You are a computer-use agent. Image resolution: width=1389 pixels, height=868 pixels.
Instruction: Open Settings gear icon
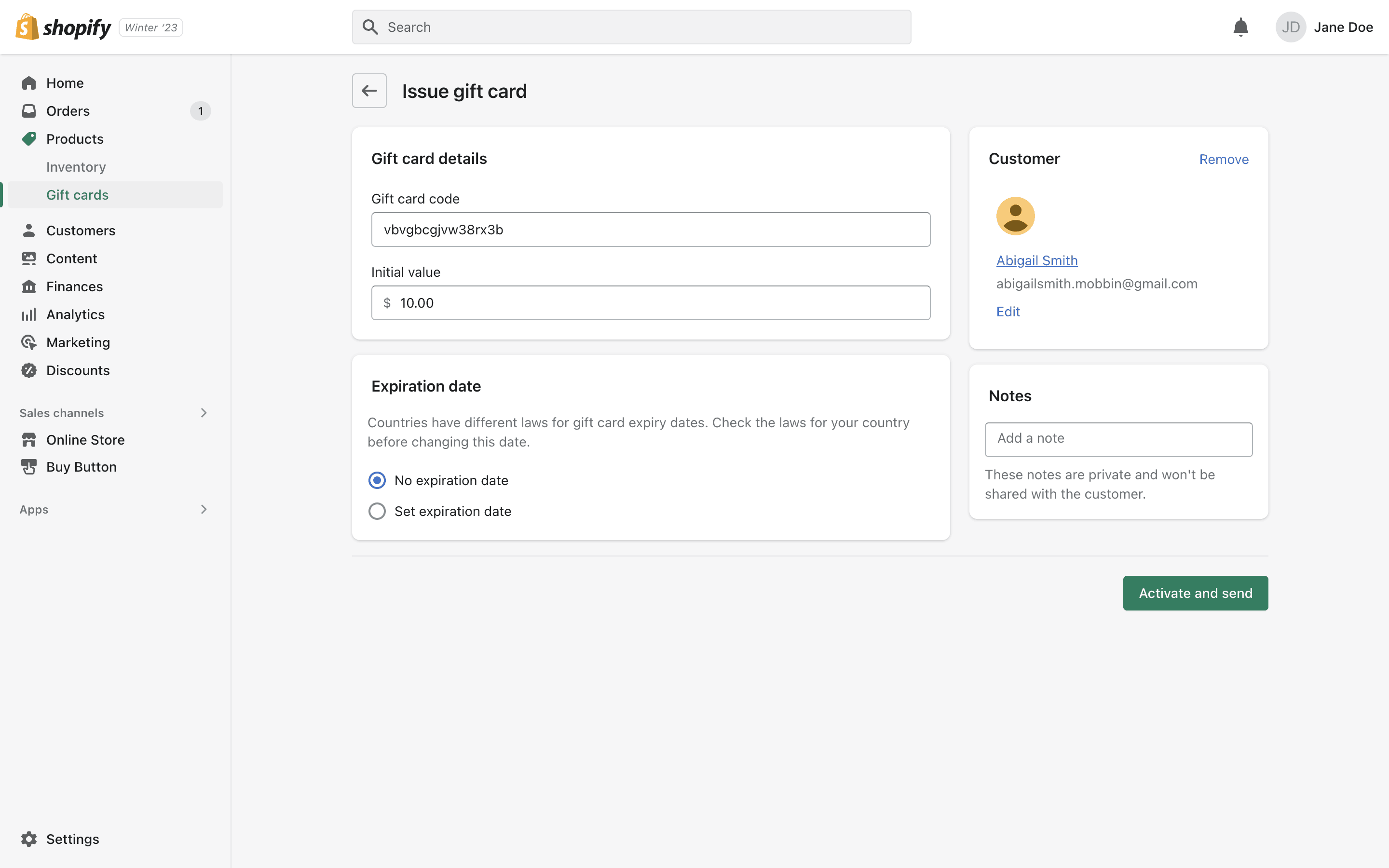(x=29, y=839)
